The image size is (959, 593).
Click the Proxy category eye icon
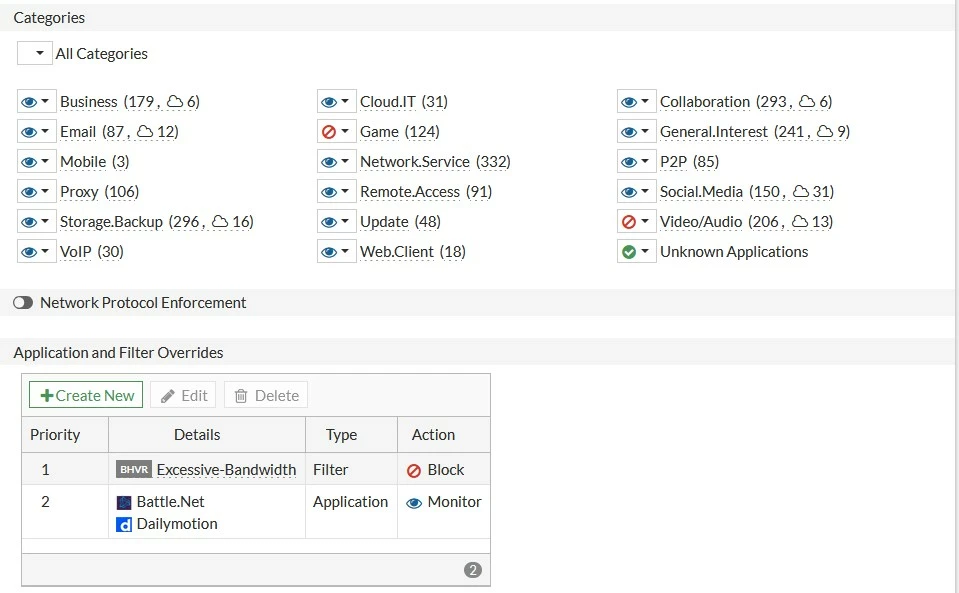point(29,192)
